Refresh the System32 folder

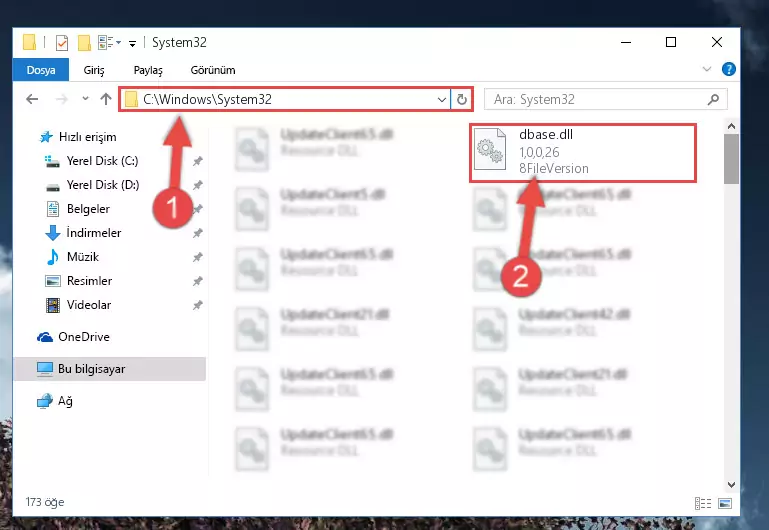461,100
